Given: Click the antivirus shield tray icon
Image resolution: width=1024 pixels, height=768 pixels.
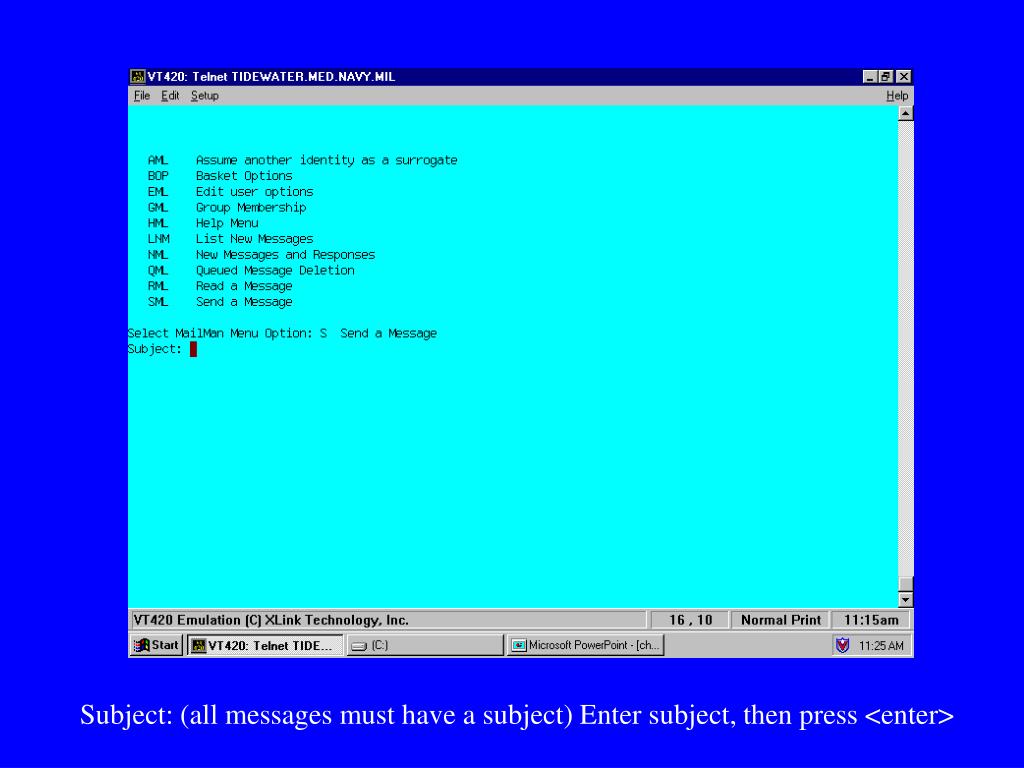Looking at the screenshot, I should tap(842, 645).
